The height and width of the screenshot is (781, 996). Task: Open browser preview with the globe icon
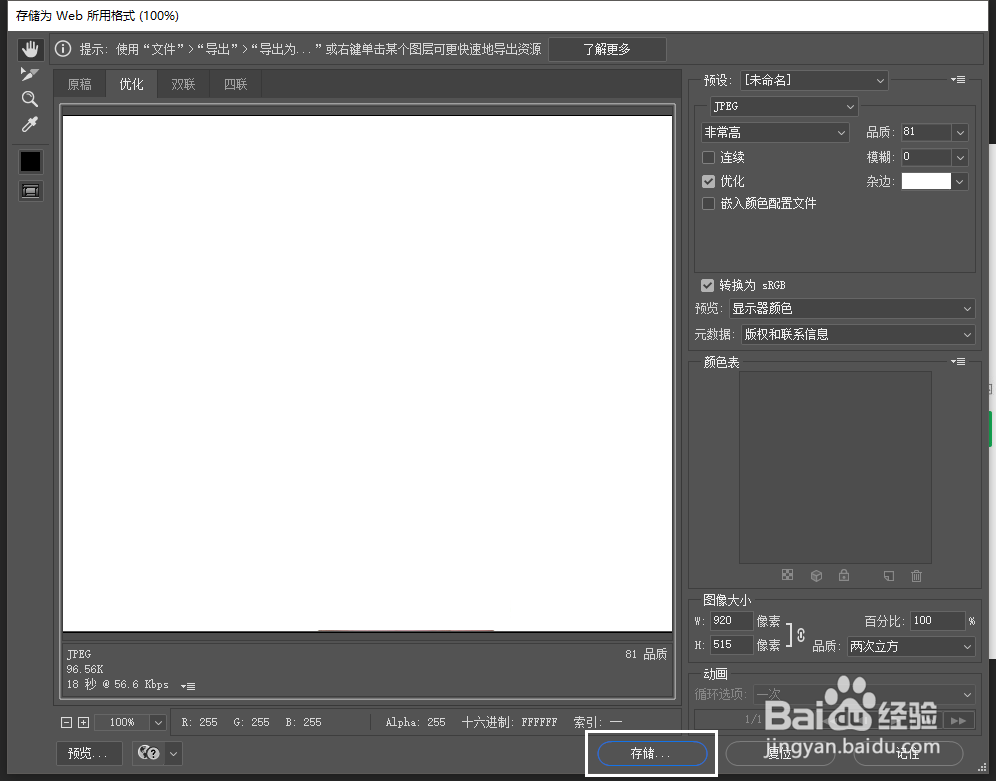148,753
